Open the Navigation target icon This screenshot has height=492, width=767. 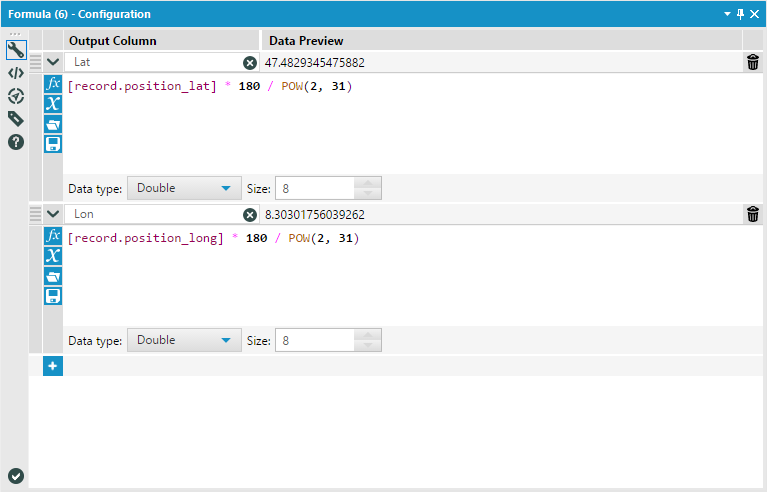coord(16,96)
